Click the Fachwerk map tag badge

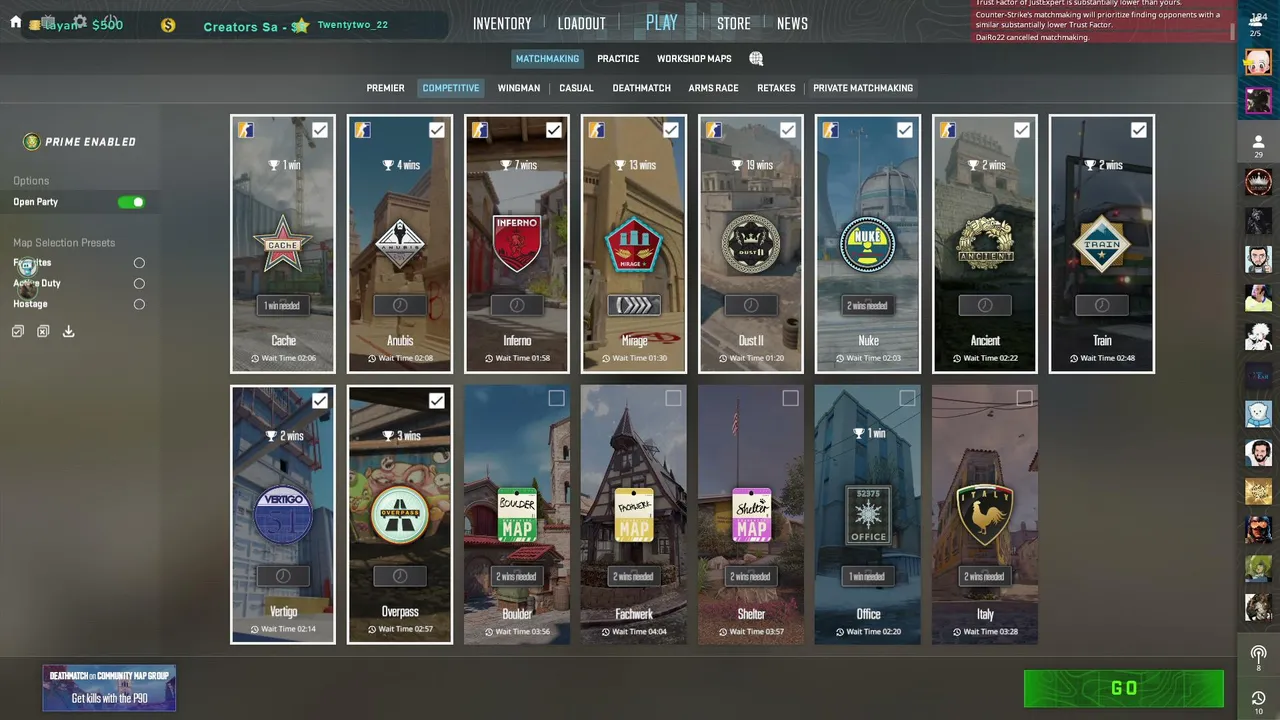coord(634,515)
